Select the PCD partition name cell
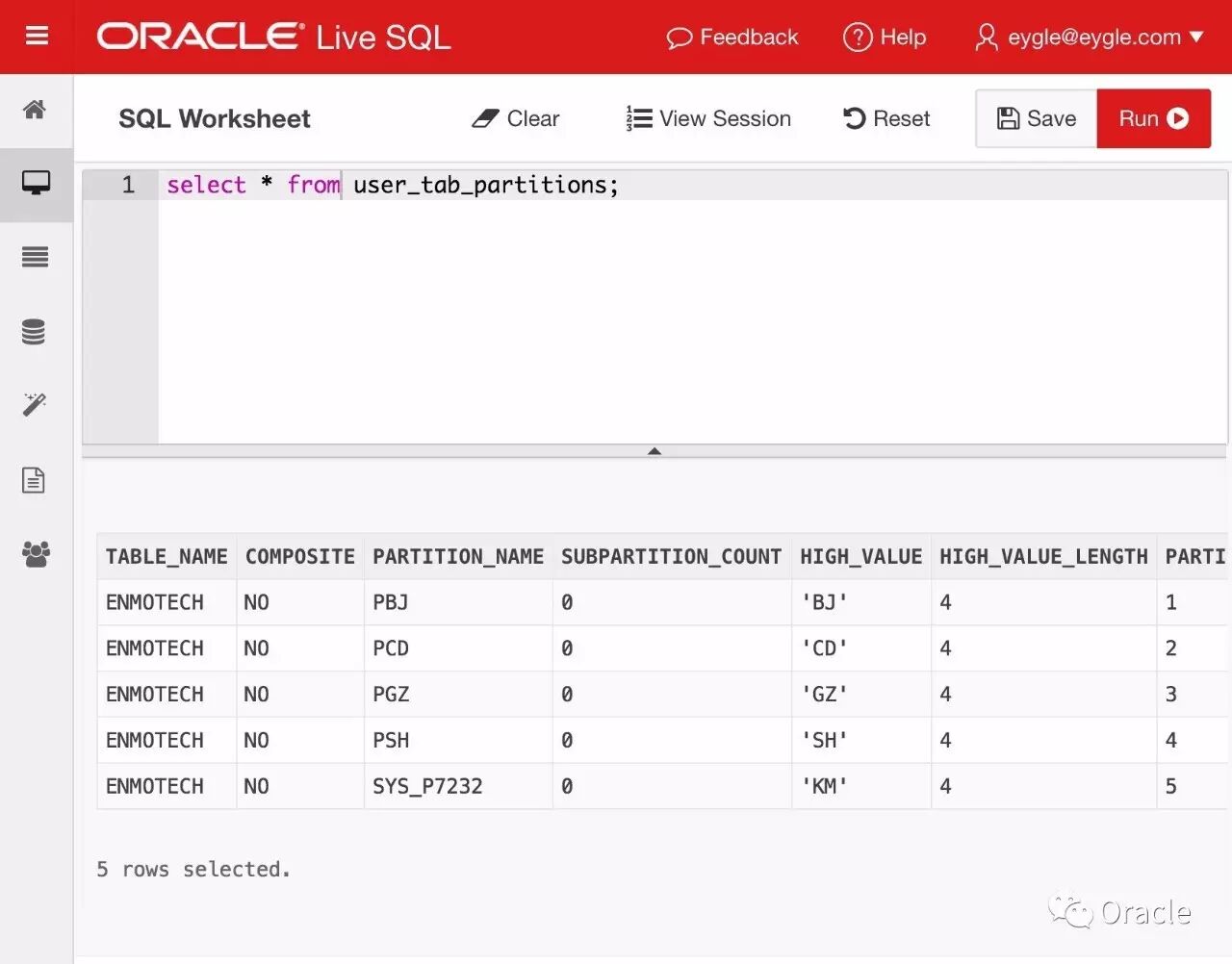Image resolution: width=1232 pixels, height=964 pixels. (x=458, y=648)
